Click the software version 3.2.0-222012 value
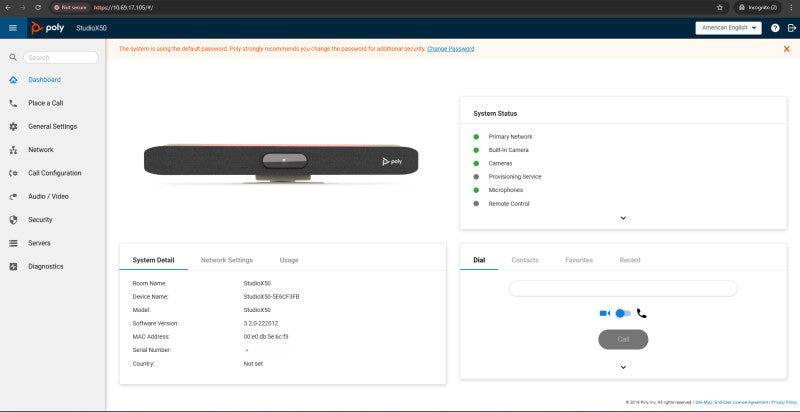Viewport: 800px width, 412px height. [261, 323]
